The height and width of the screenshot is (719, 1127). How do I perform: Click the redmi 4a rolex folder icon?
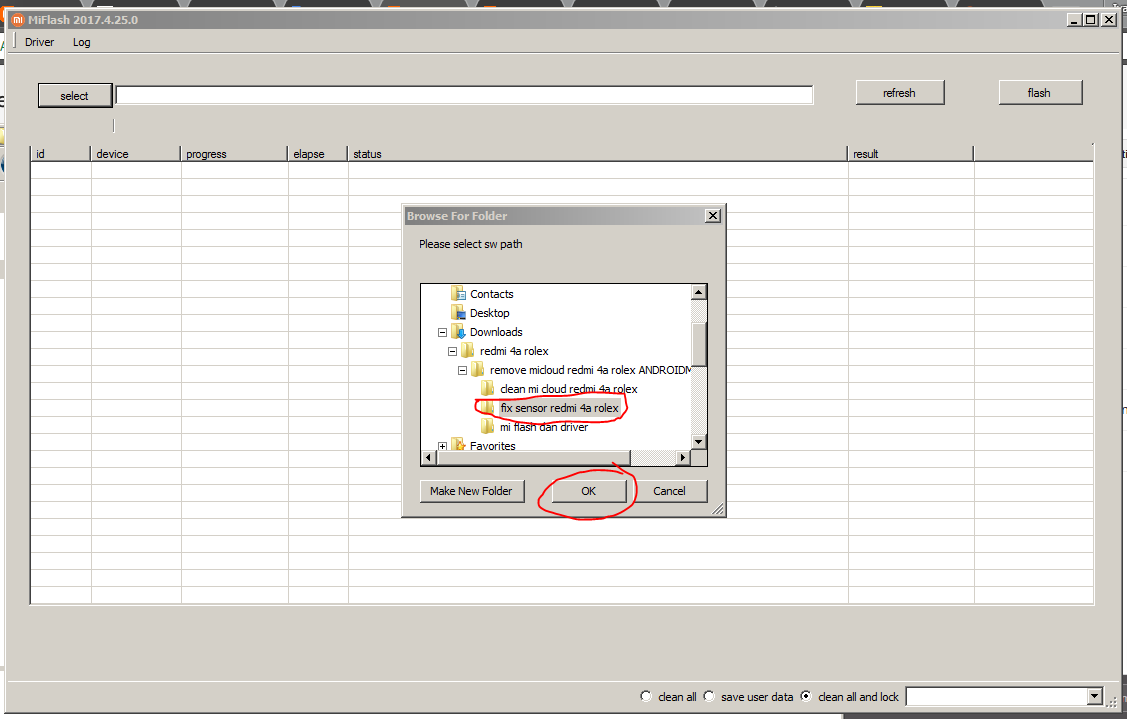click(x=468, y=351)
